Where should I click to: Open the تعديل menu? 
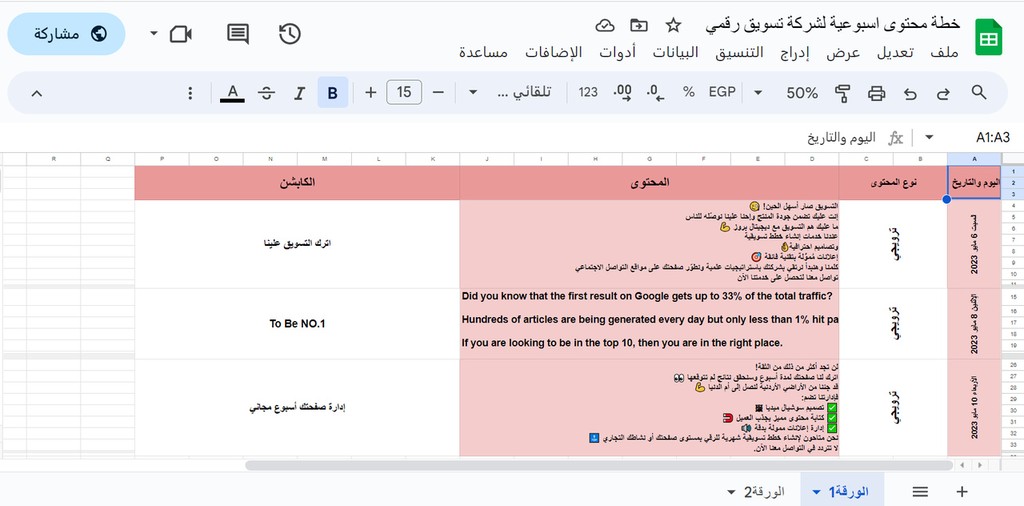click(x=894, y=53)
